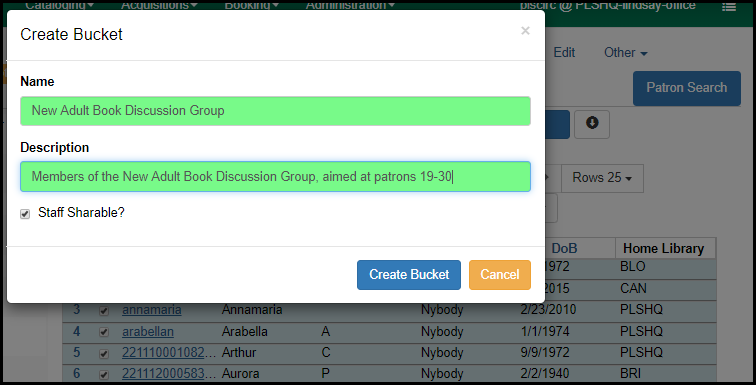This screenshot has width=756, height=385.
Task: Open the hamburger menu icon in header
Action: pos(729,6)
